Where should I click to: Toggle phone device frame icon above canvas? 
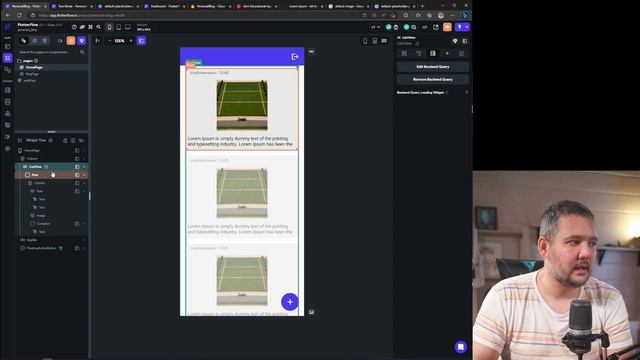tap(365, 41)
